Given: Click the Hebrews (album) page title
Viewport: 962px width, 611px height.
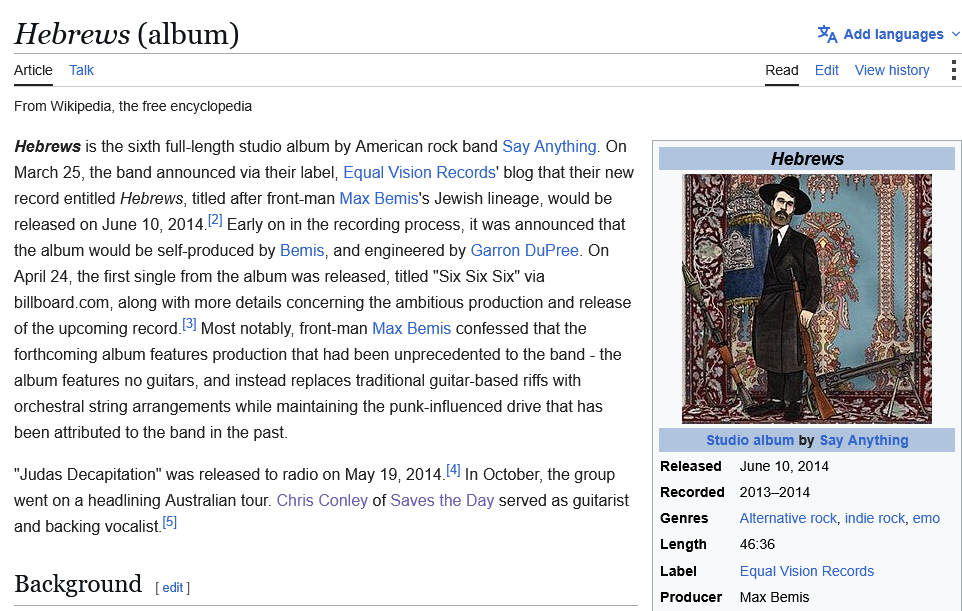Looking at the screenshot, I should pyautogui.click(x=126, y=34).
